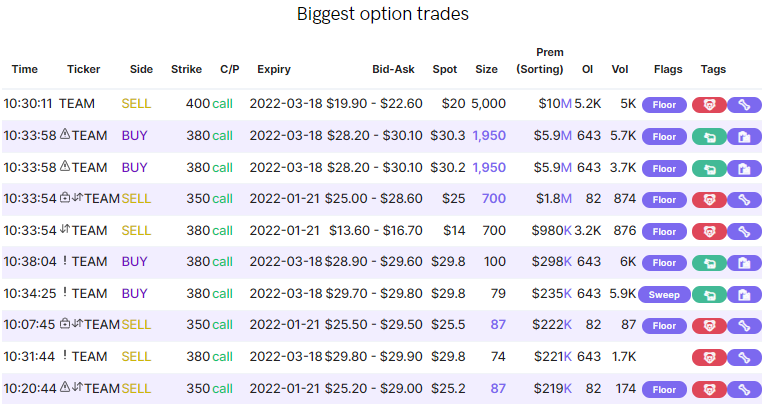The width and height of the screenshot is (772, 414).
Task: Click the Expiry column header
Action: (x=274, y=70)
